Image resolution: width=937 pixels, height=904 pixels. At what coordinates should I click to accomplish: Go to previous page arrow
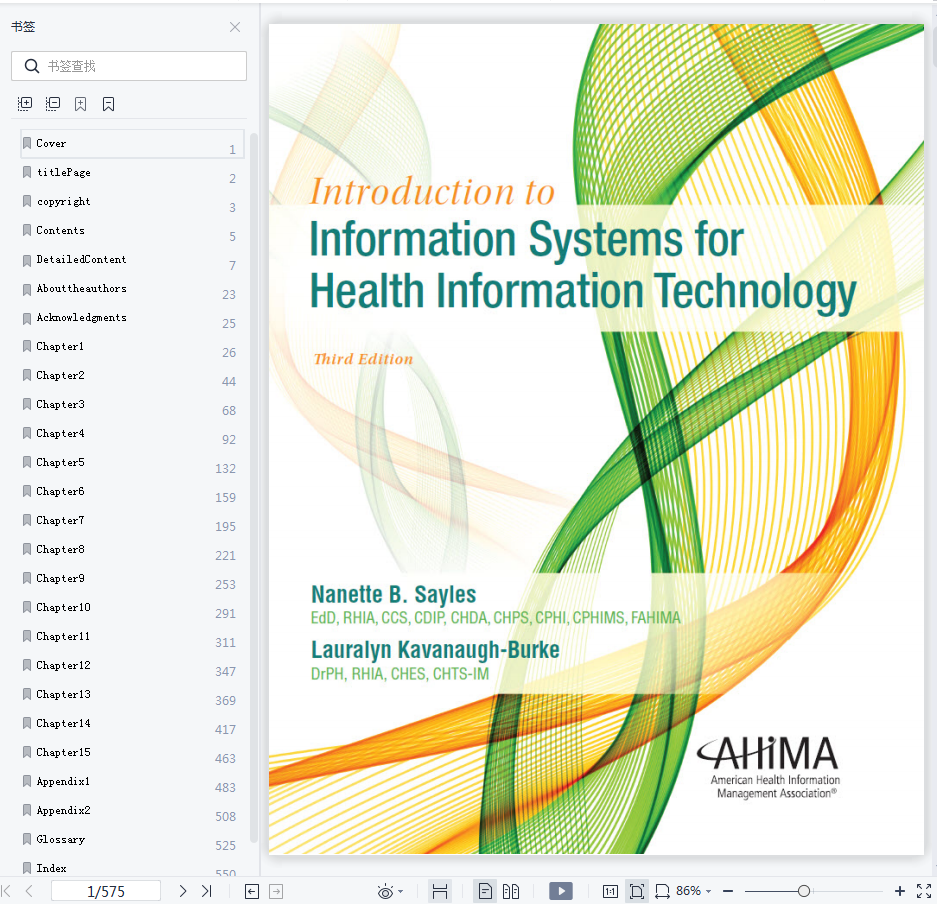29,891
